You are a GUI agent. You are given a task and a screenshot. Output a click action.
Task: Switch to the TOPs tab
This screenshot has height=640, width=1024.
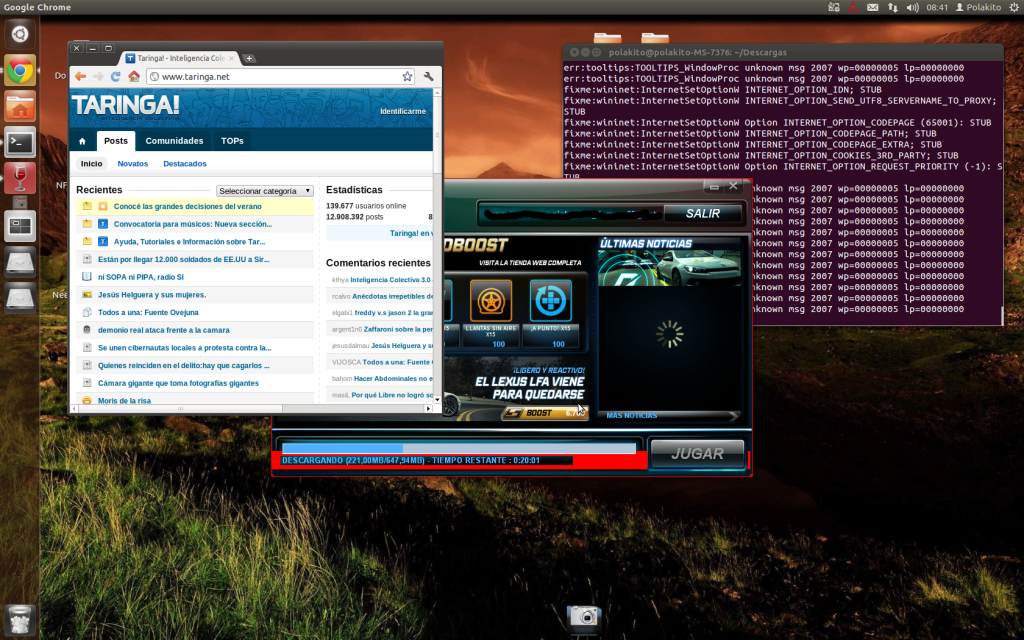coord(232,140)
